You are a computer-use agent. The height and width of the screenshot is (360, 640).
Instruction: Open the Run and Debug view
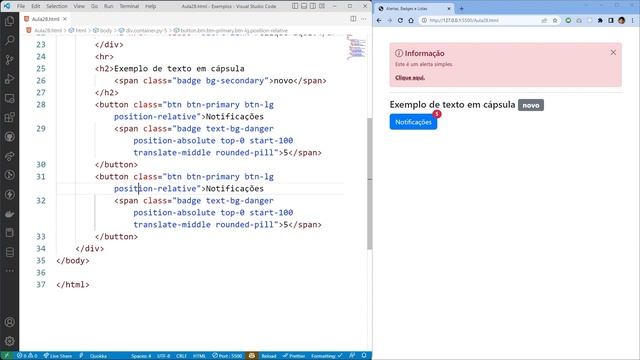pyautogui.click(x=9, y=79)
